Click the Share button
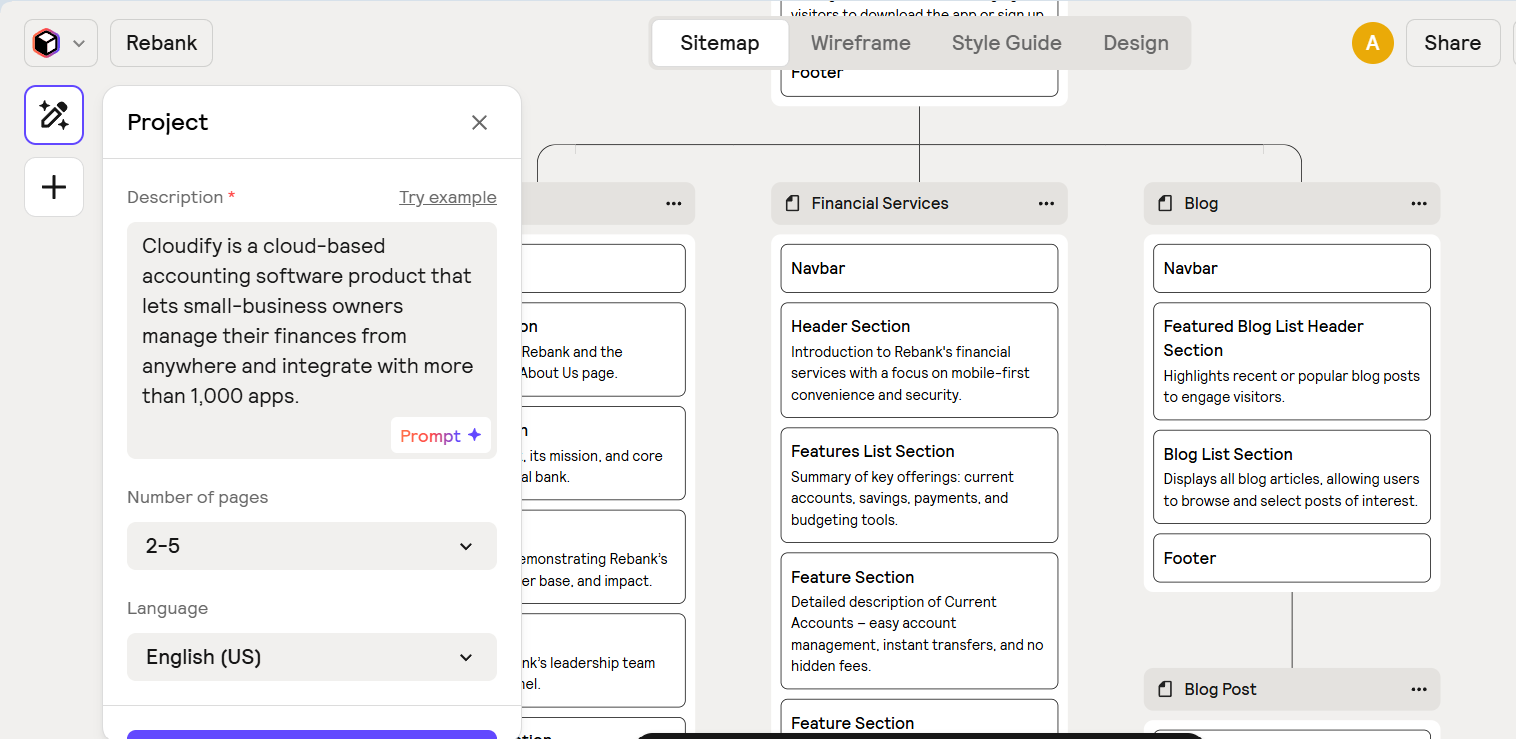This screenshot has width=1516, height=739. (1452, 43)
